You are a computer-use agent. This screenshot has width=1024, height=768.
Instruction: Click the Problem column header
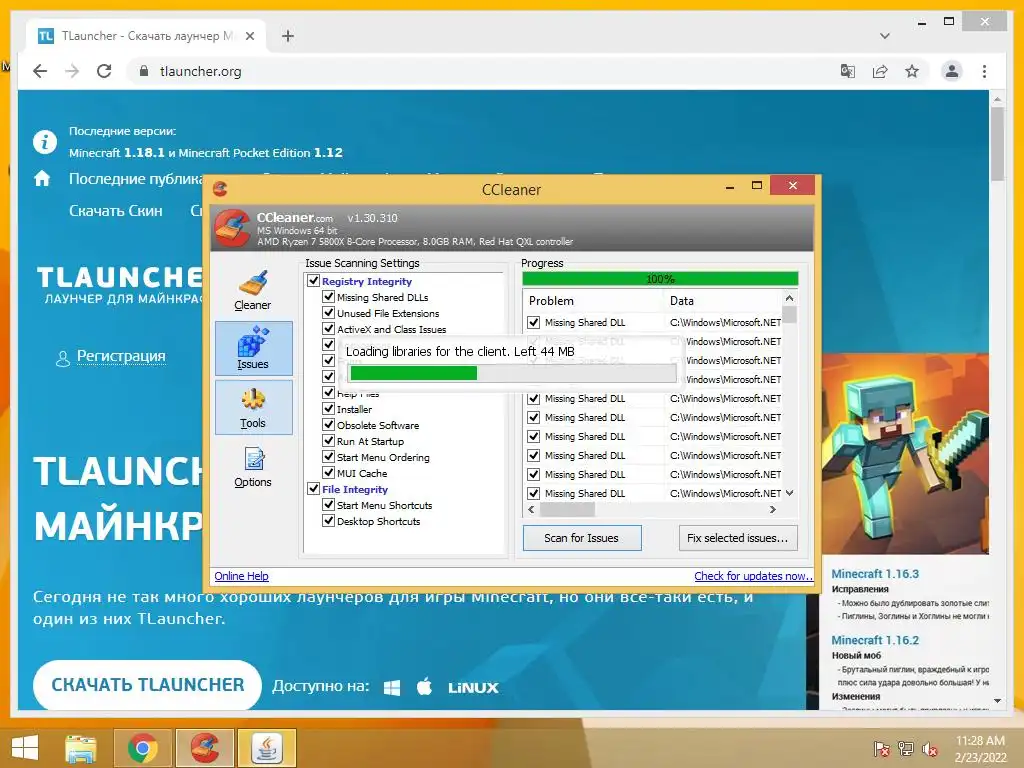(593, 300)
